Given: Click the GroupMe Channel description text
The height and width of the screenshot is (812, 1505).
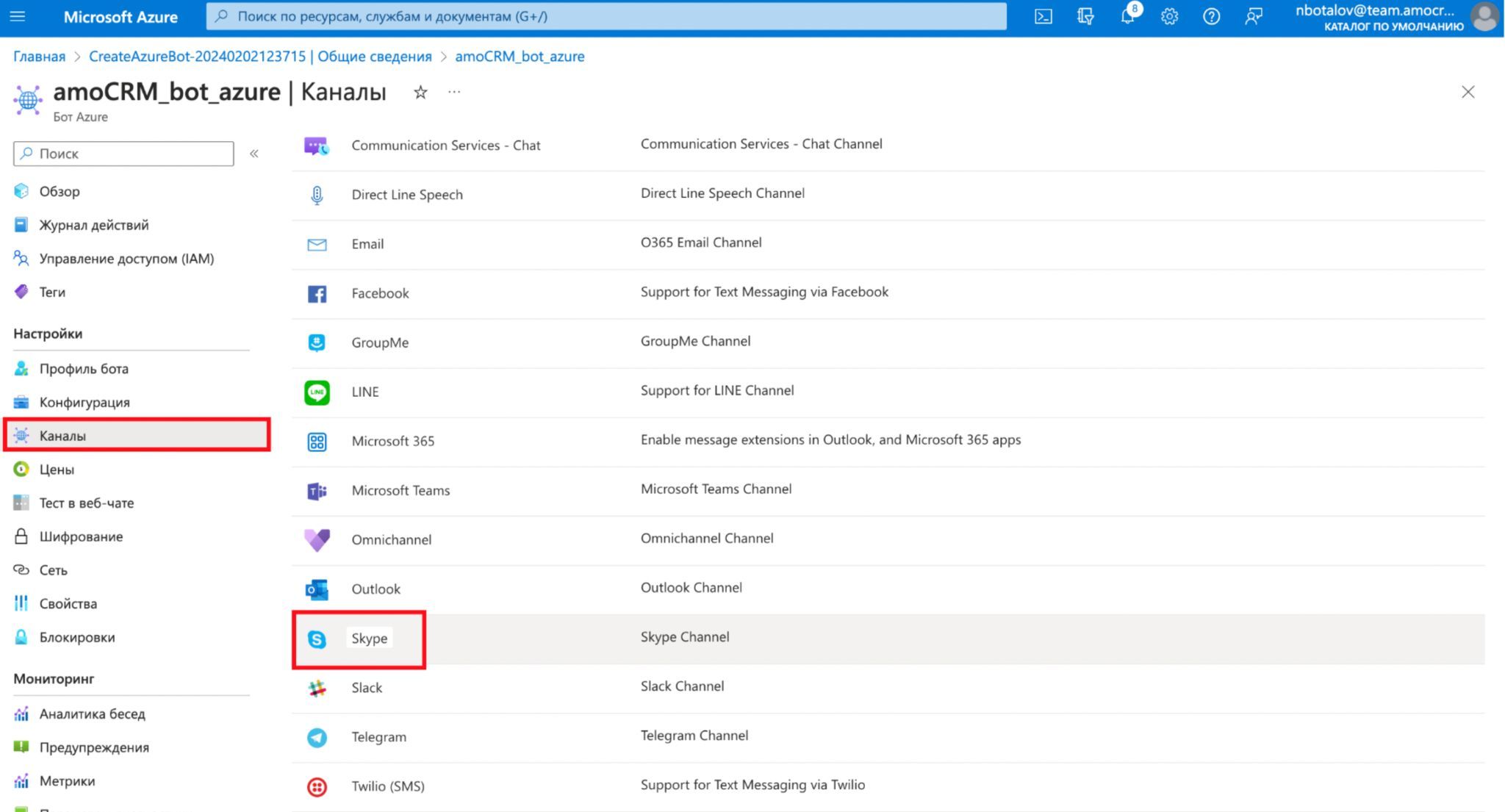Looking at the screenshot, I should coord(695,341).
